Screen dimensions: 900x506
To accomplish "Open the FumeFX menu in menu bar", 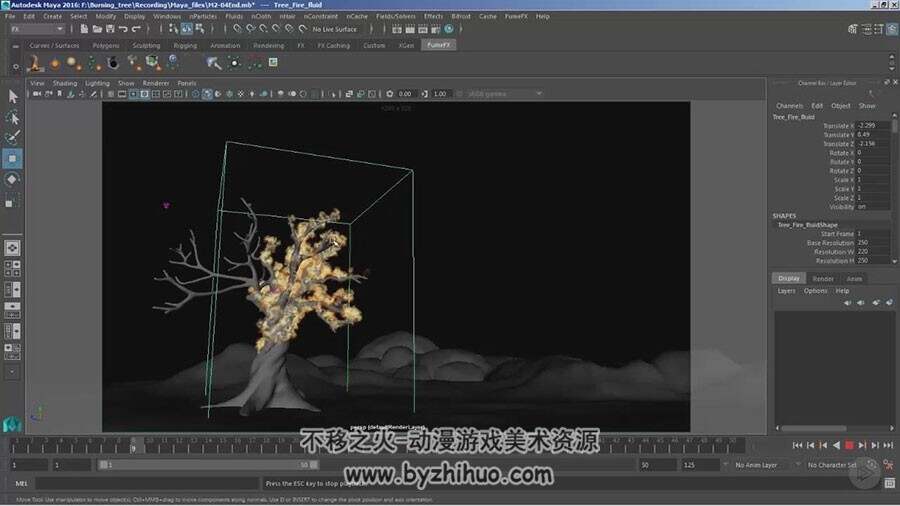I will click(516, 17).
